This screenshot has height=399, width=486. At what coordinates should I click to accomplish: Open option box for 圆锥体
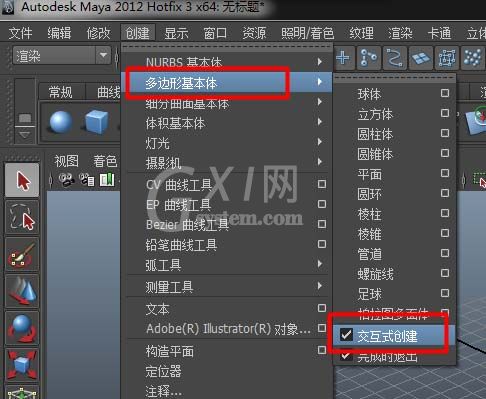pyautogui.click(x=445, y=153)
